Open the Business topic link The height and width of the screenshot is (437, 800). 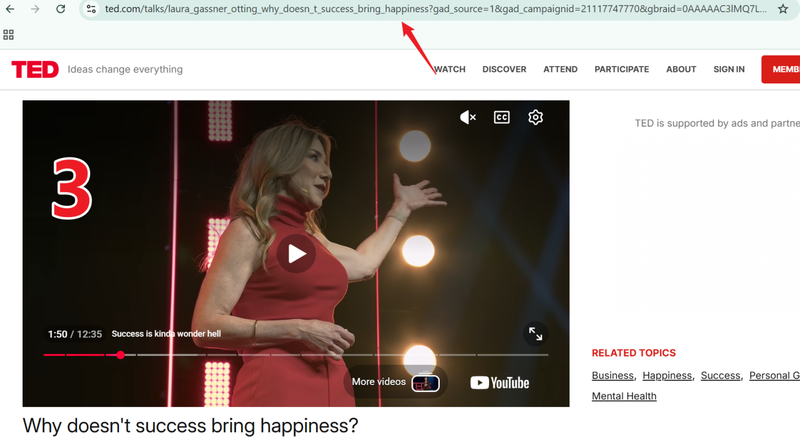click(x=612, y=376)
